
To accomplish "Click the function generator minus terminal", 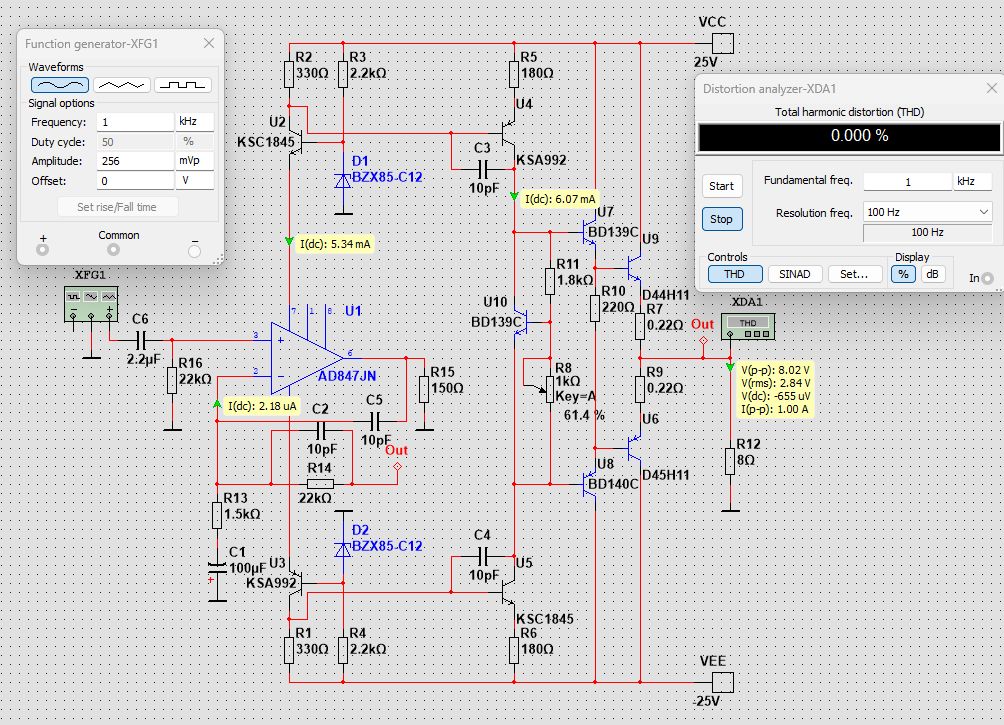I will pos(195,251).
